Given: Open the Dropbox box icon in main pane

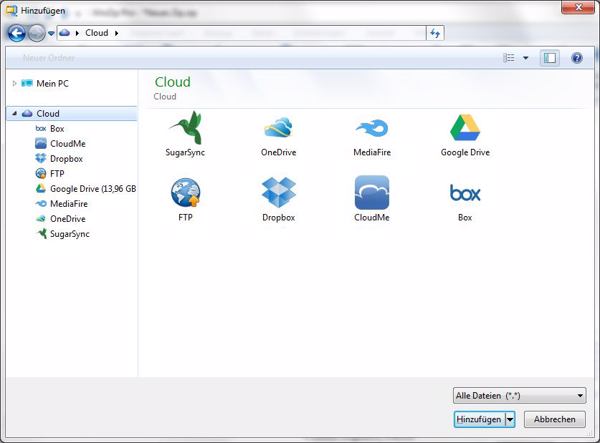Looking at the screenshot, I should click(279, 192).
